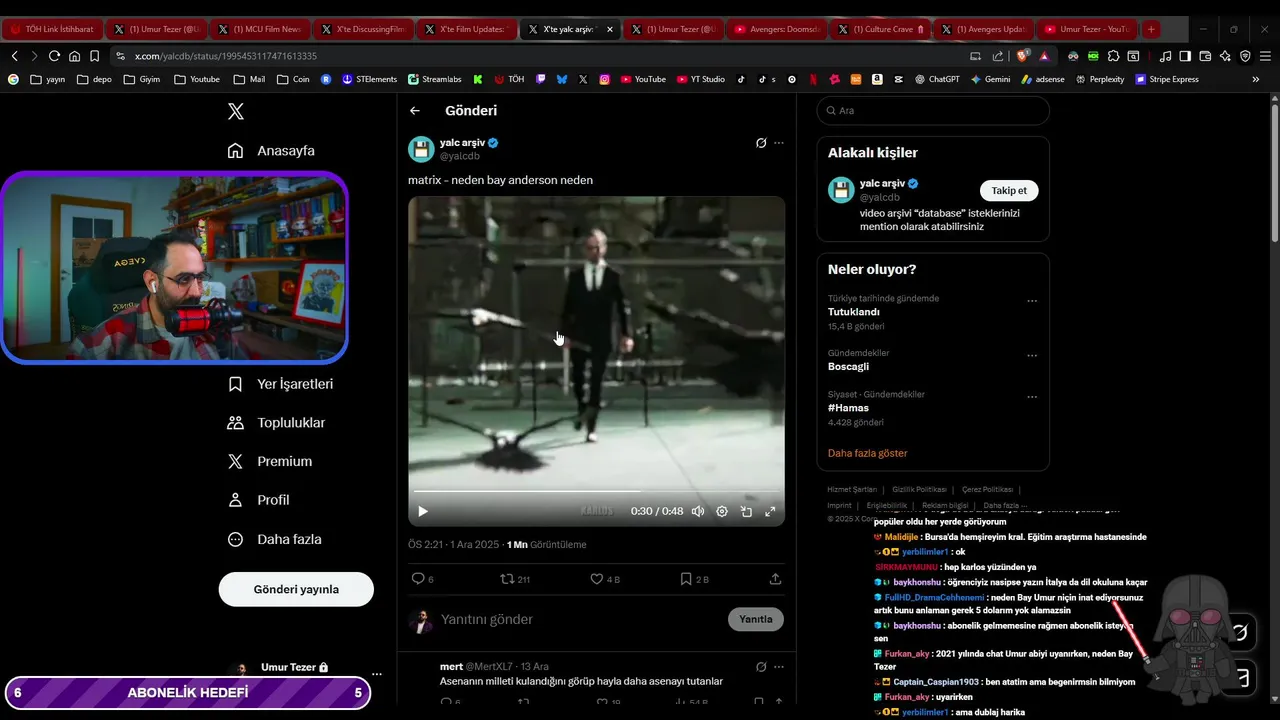Click the browser address bar
Image resolution: width=1280 pixels, height=720 pixels.
point(540,56)
